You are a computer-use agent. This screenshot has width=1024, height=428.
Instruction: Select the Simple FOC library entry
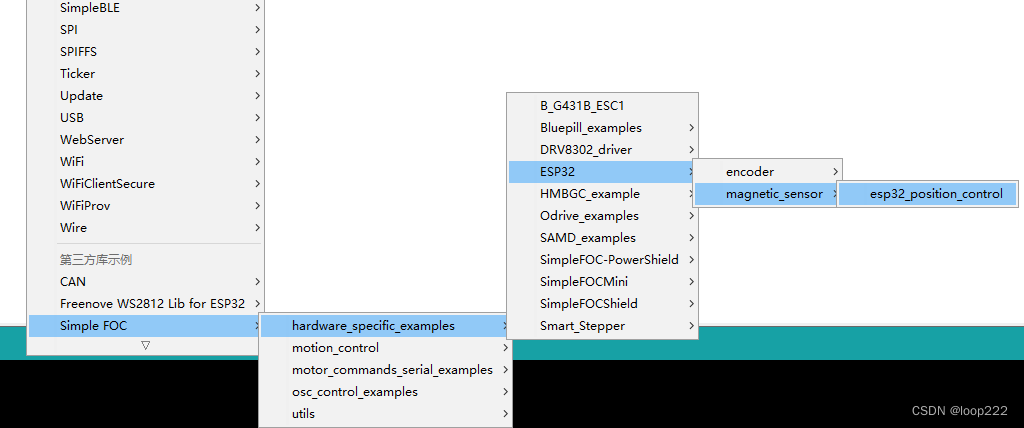145,325
